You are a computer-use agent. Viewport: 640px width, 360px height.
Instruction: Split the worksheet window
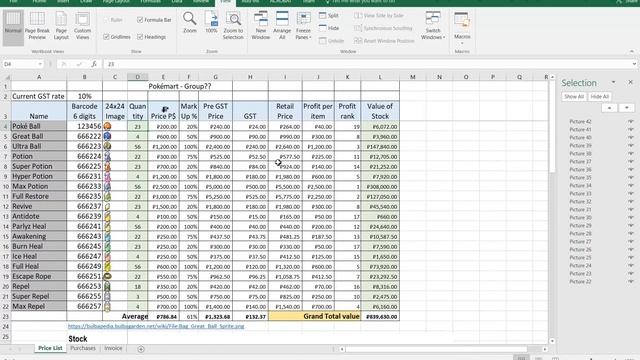pyautogui.click(x=329, y=16)
